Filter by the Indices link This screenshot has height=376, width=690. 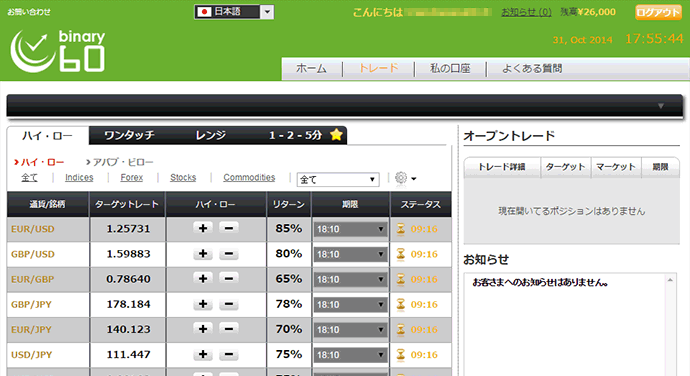pos(79,177)
